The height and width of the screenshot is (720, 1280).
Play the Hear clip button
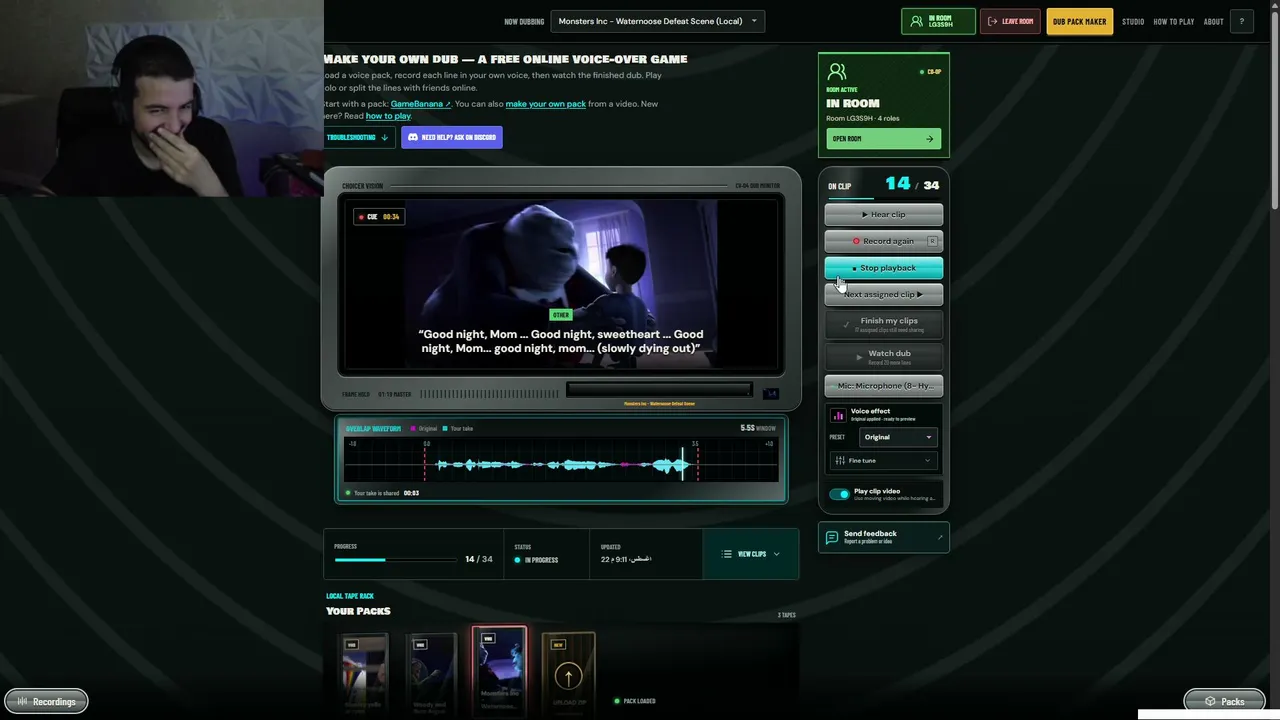(x=884, y=214)
